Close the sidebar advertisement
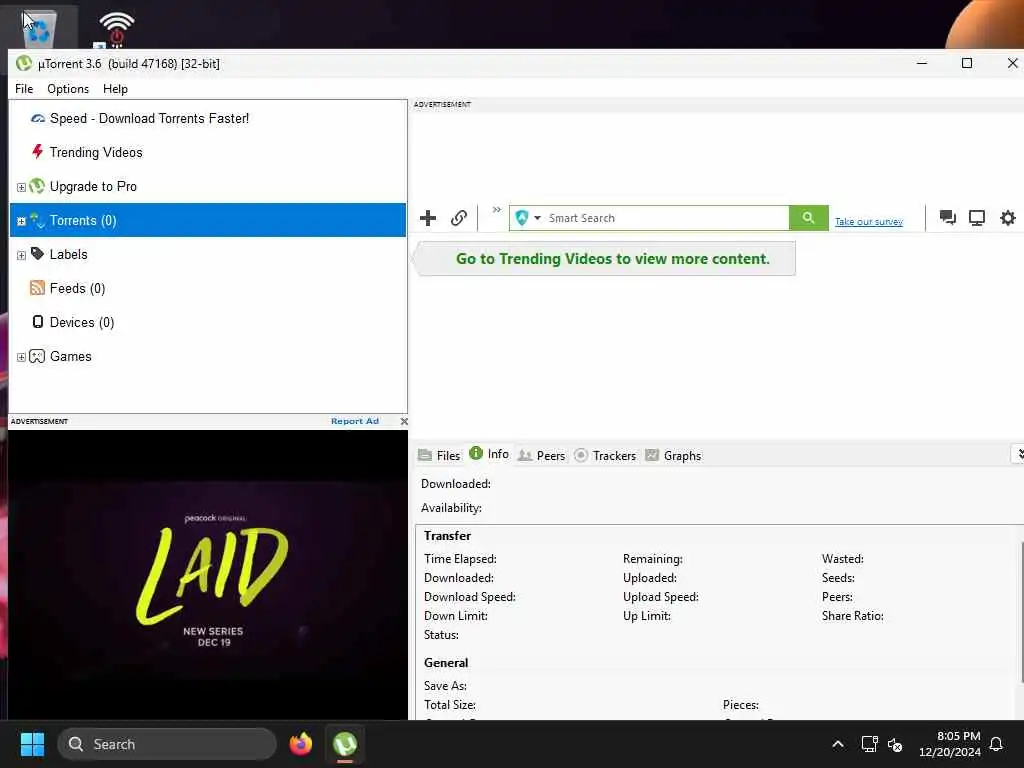The height and width of the screenshot is (768, 1024). coord(404,421)
